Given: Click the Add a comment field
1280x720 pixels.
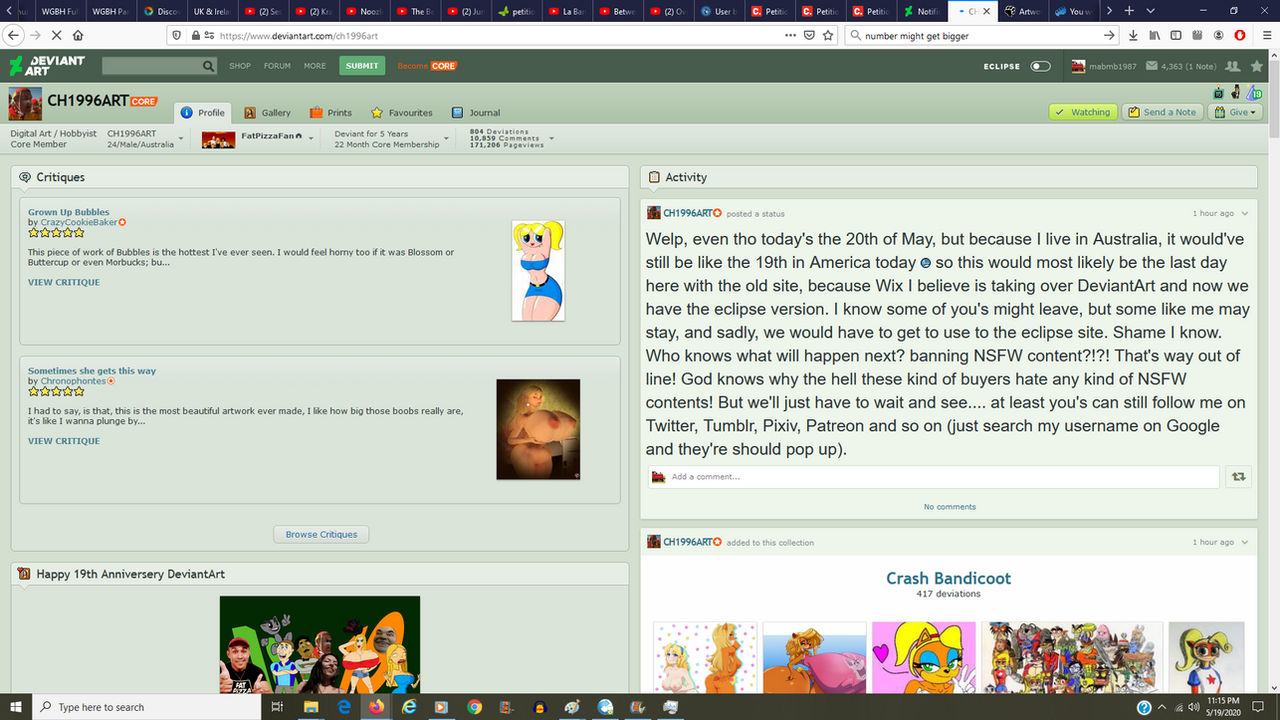Looking at the screenshot, I should pyautogui.click(x=934, y=477).
